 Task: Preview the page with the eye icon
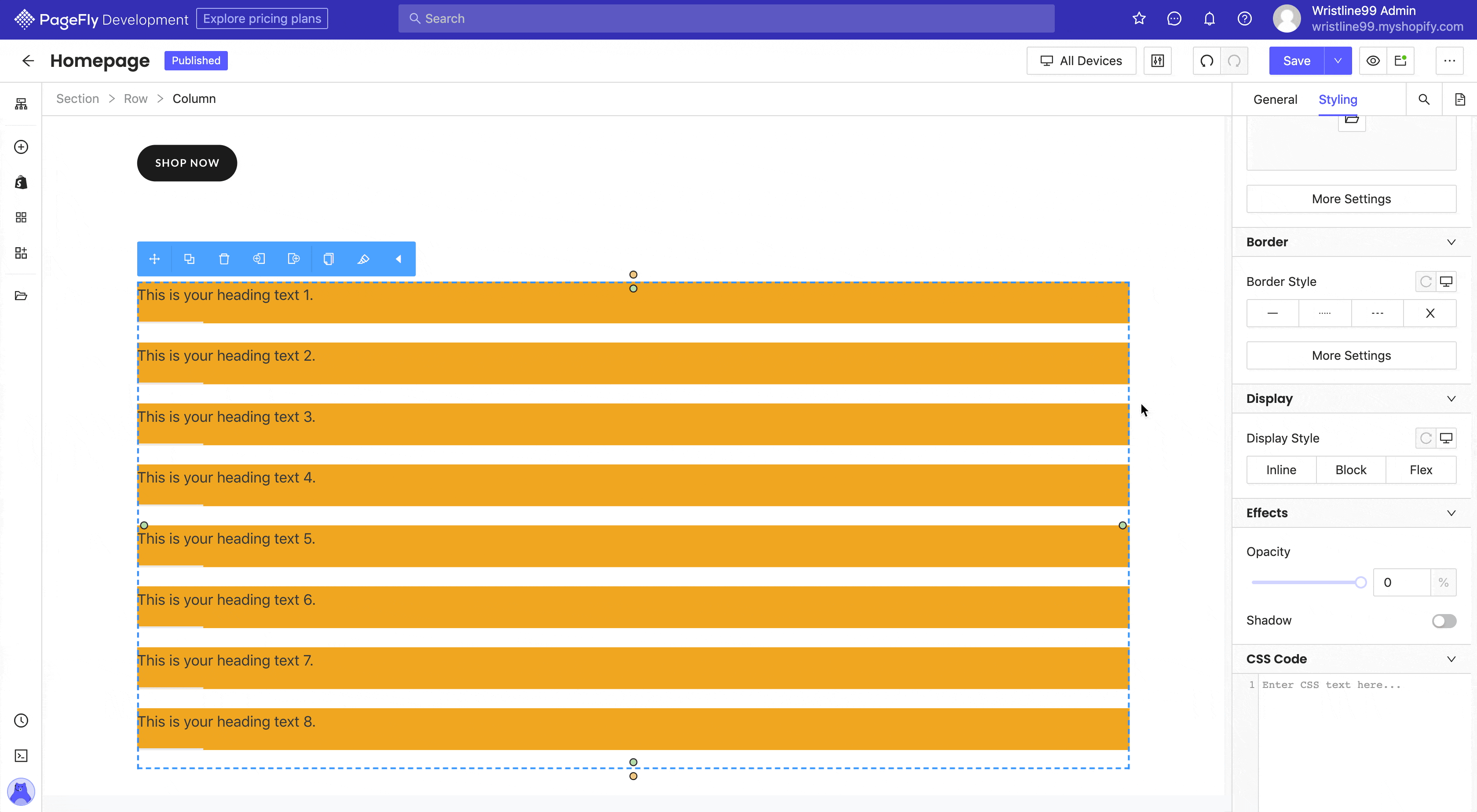point(1373,61)
